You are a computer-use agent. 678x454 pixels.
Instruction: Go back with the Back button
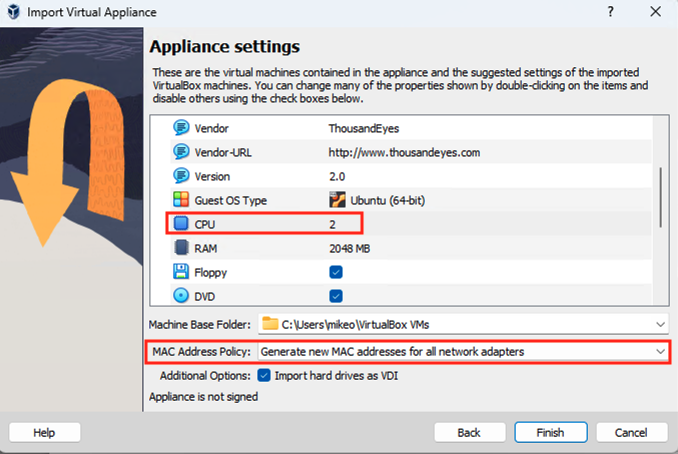[x=469, y=433]
